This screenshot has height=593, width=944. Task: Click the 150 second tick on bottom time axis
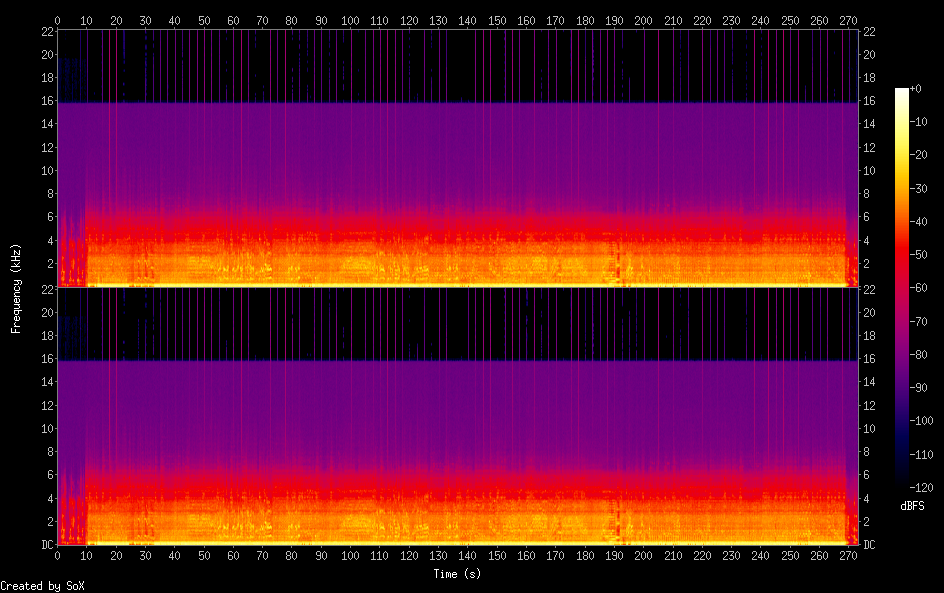click(497, 555)
